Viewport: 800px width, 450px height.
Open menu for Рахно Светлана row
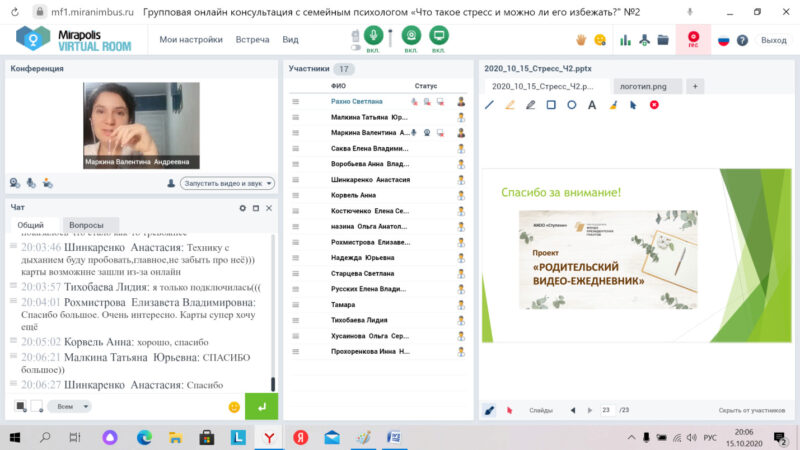pyautogui.click(x=295, y=102)
